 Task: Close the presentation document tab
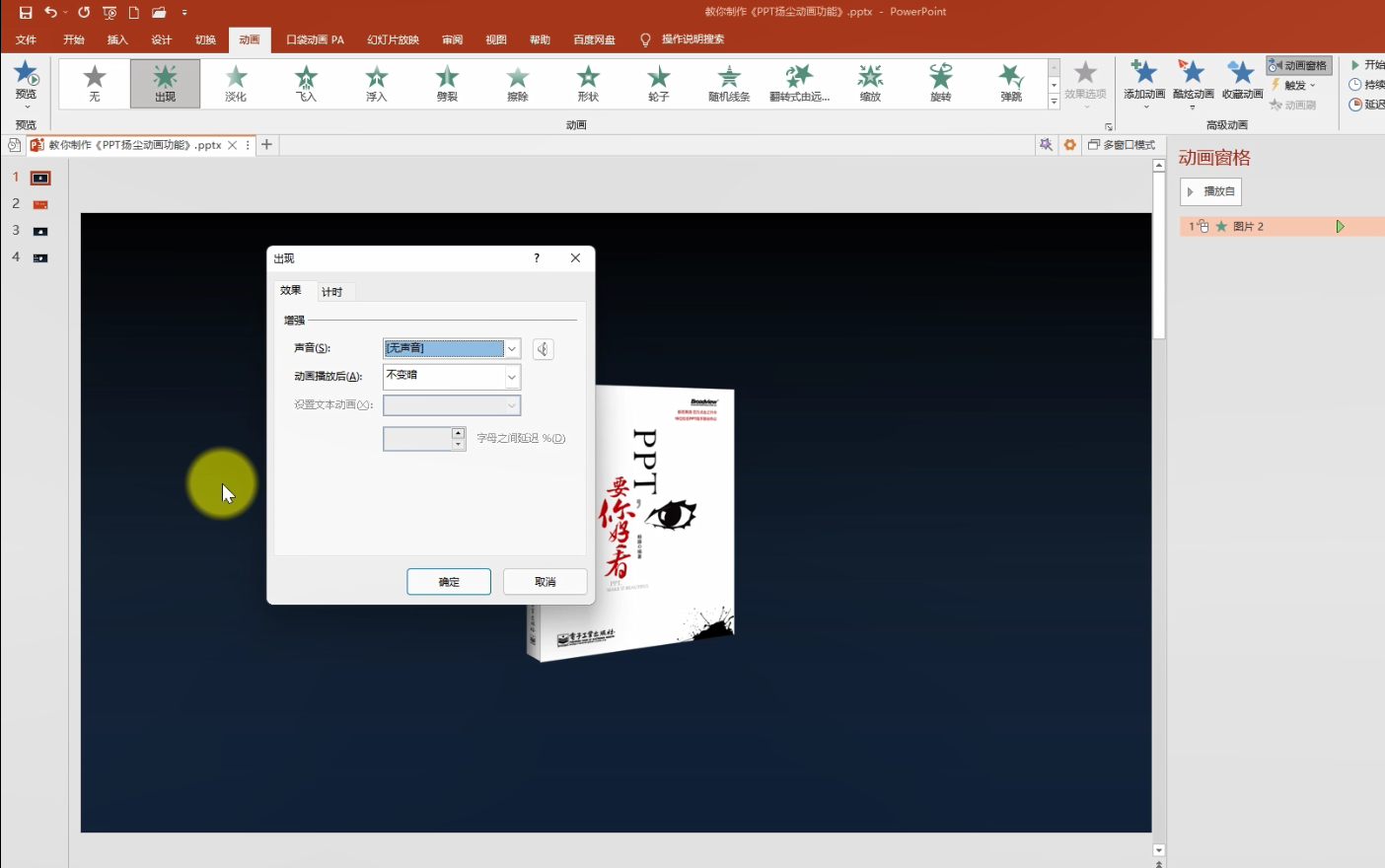click(x=232, y=145)
